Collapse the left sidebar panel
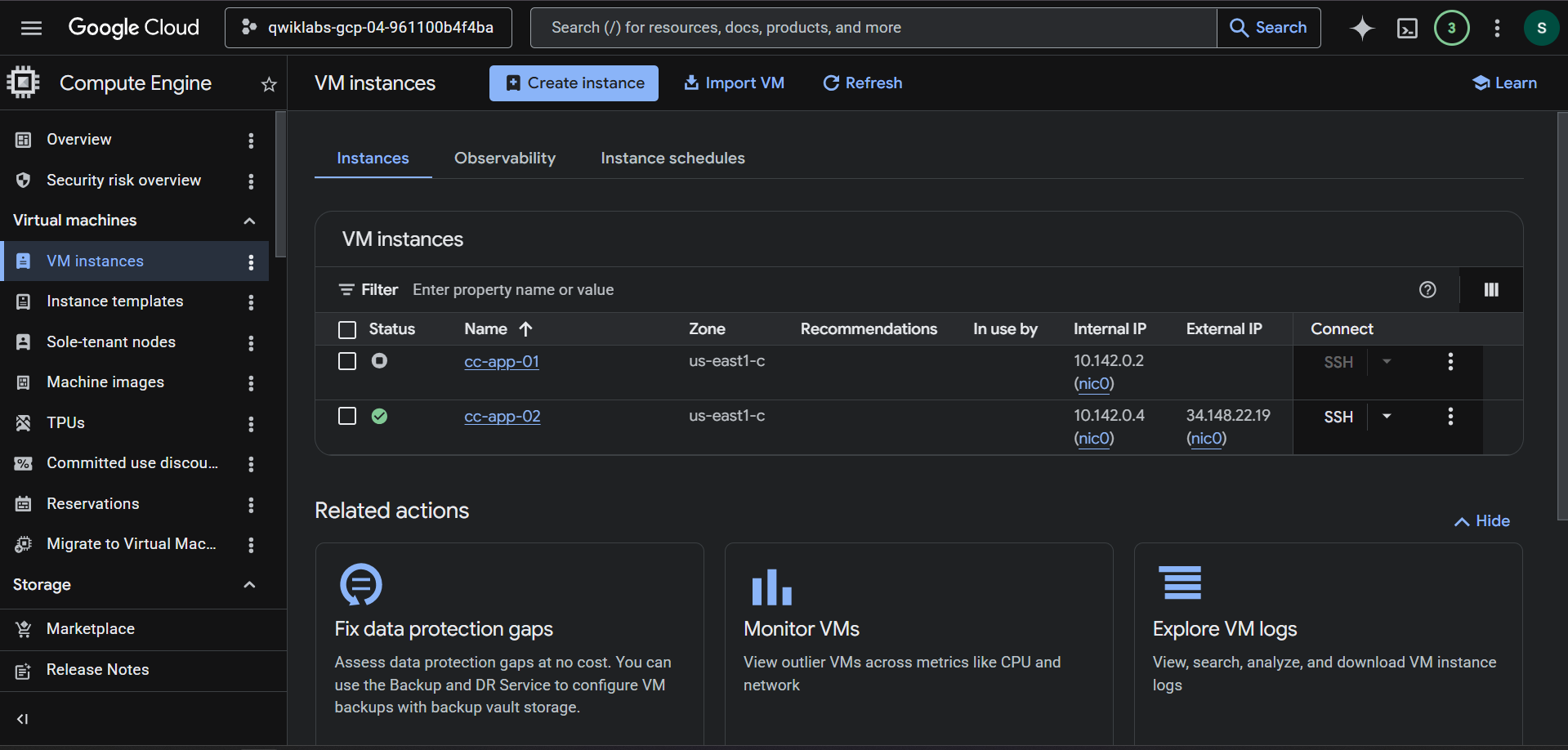1568x750 pixels. click(x=23, y=719)
